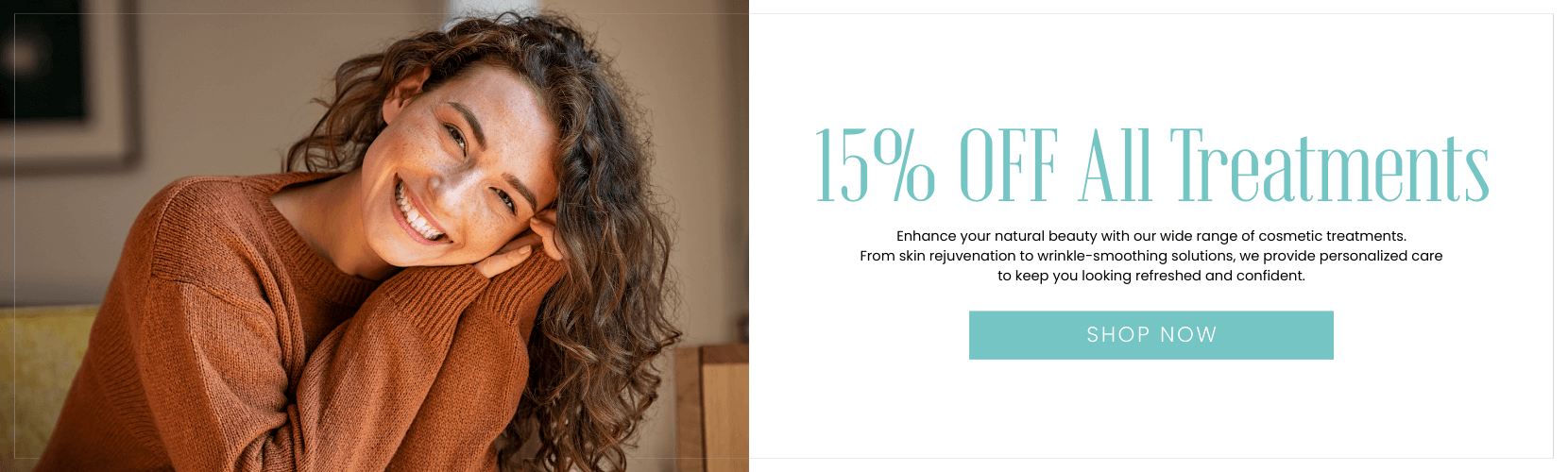Click the "to keep you looking refreshed" line
This screenshot has width=1568, height=472.
pyautogui.click(x=1150, y=276)
